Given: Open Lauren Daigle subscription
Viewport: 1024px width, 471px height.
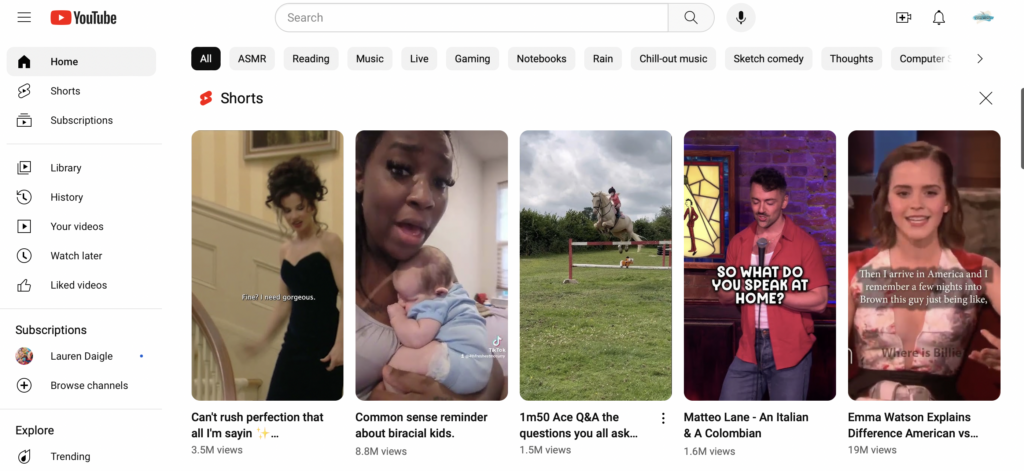Looking at the screenshot, I should (82, 356).
